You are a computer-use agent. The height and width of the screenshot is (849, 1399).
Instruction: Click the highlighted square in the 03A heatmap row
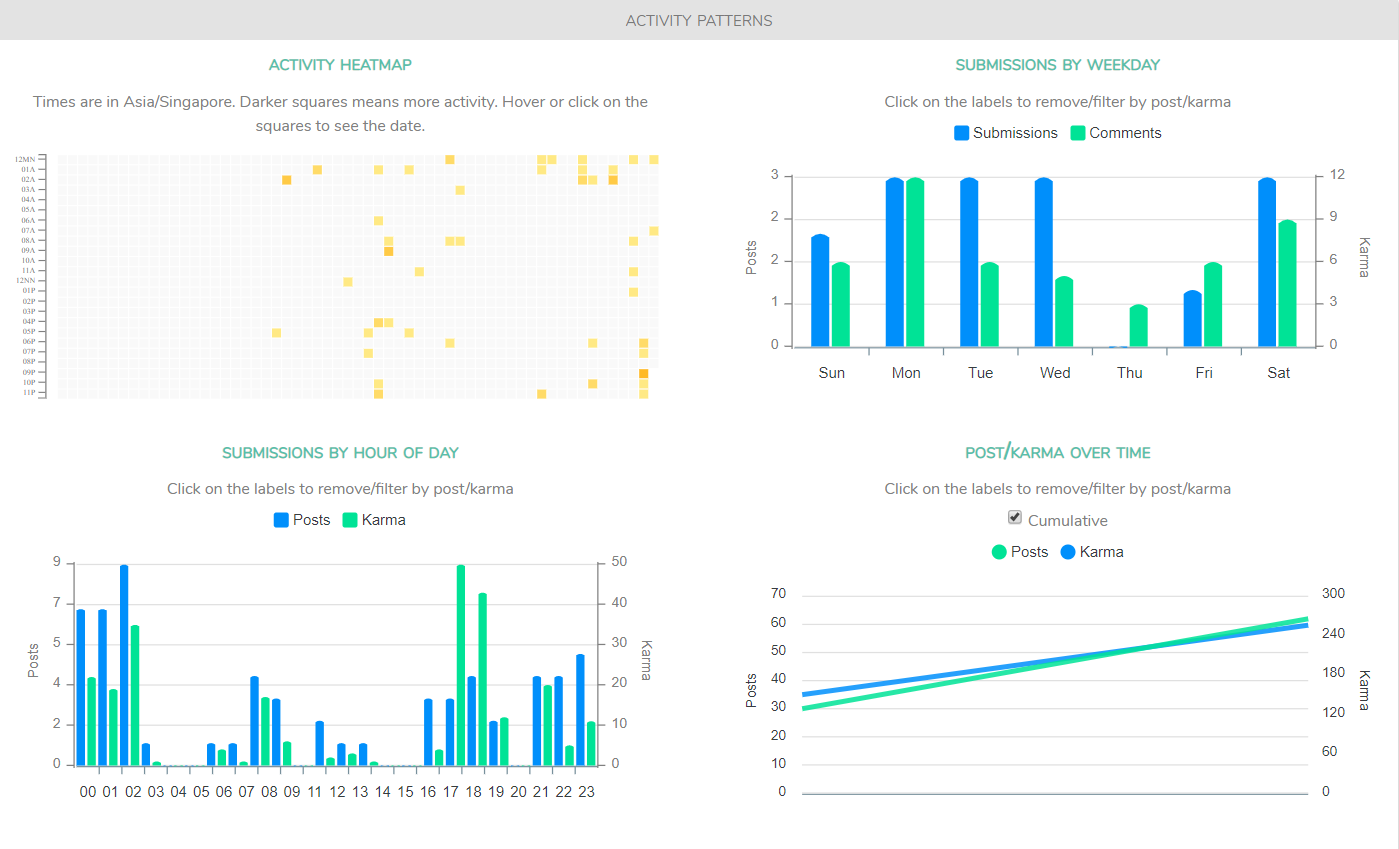click(460, 190)
